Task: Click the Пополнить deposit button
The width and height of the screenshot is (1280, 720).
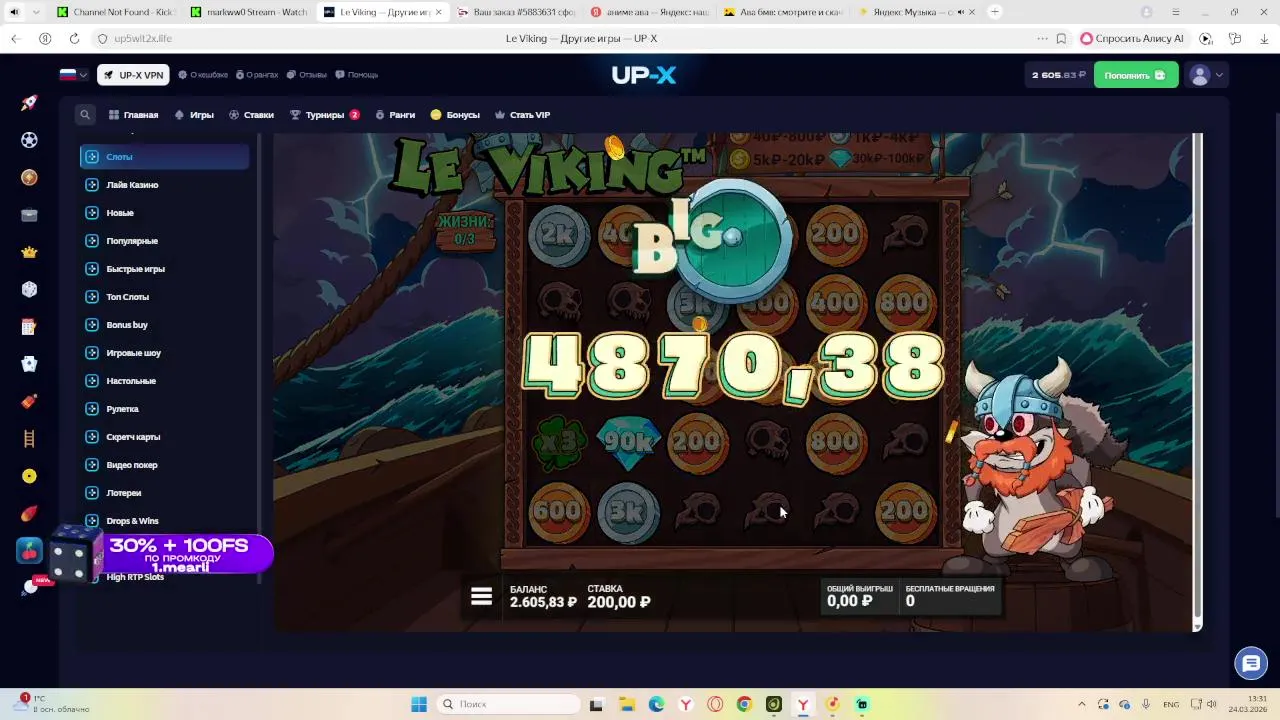Action: 1136,75
